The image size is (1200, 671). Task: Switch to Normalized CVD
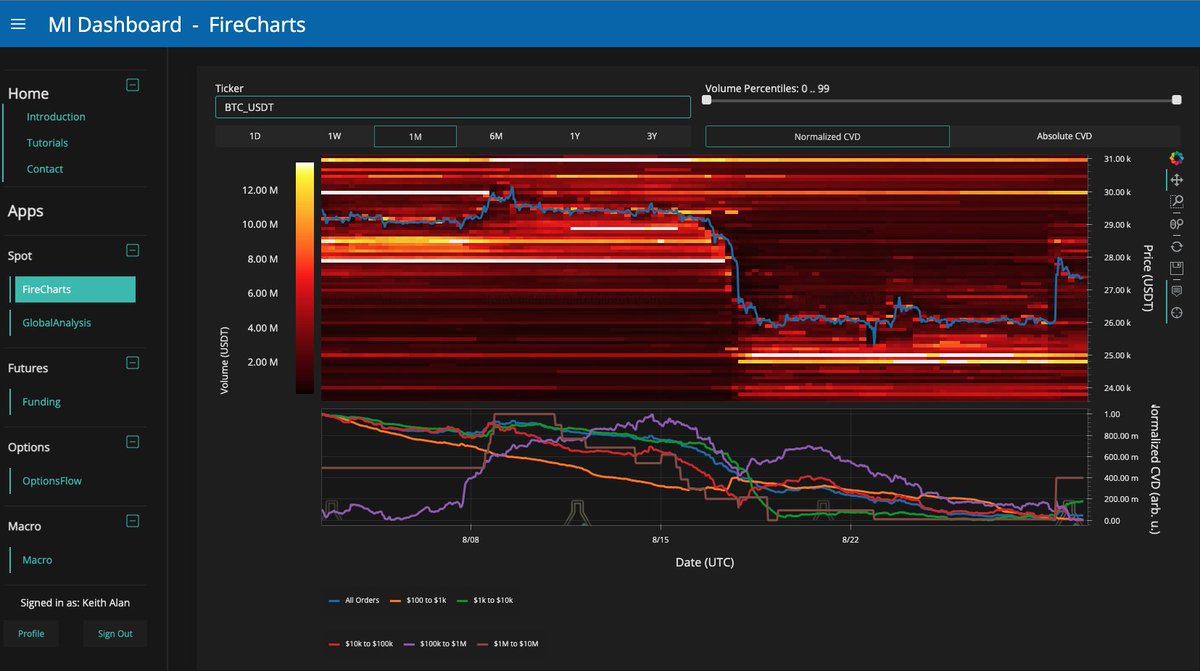coord(827,136)
